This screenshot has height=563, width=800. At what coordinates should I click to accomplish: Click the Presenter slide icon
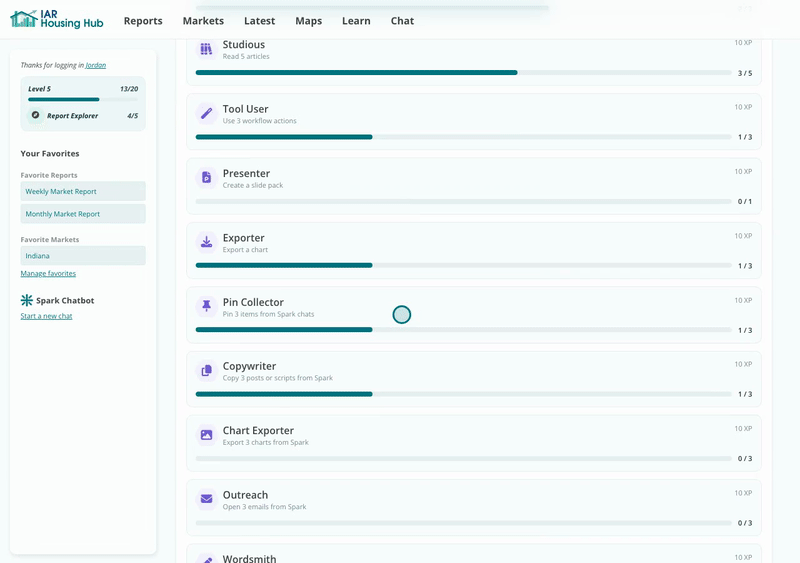coord(206,178)
